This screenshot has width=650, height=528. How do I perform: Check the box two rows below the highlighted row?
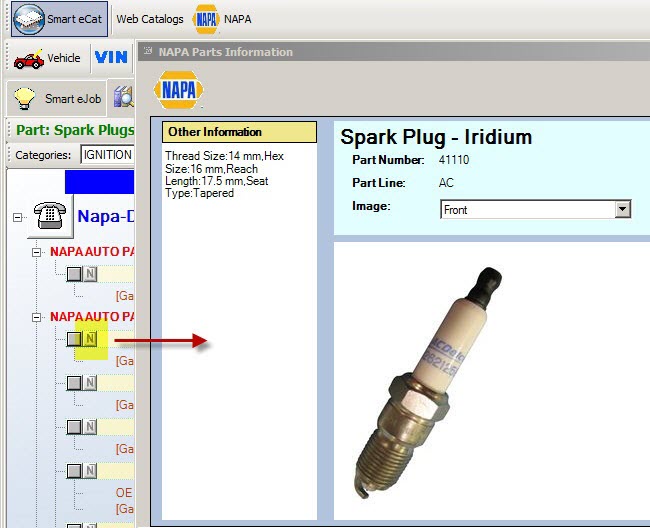pos(74,427)
